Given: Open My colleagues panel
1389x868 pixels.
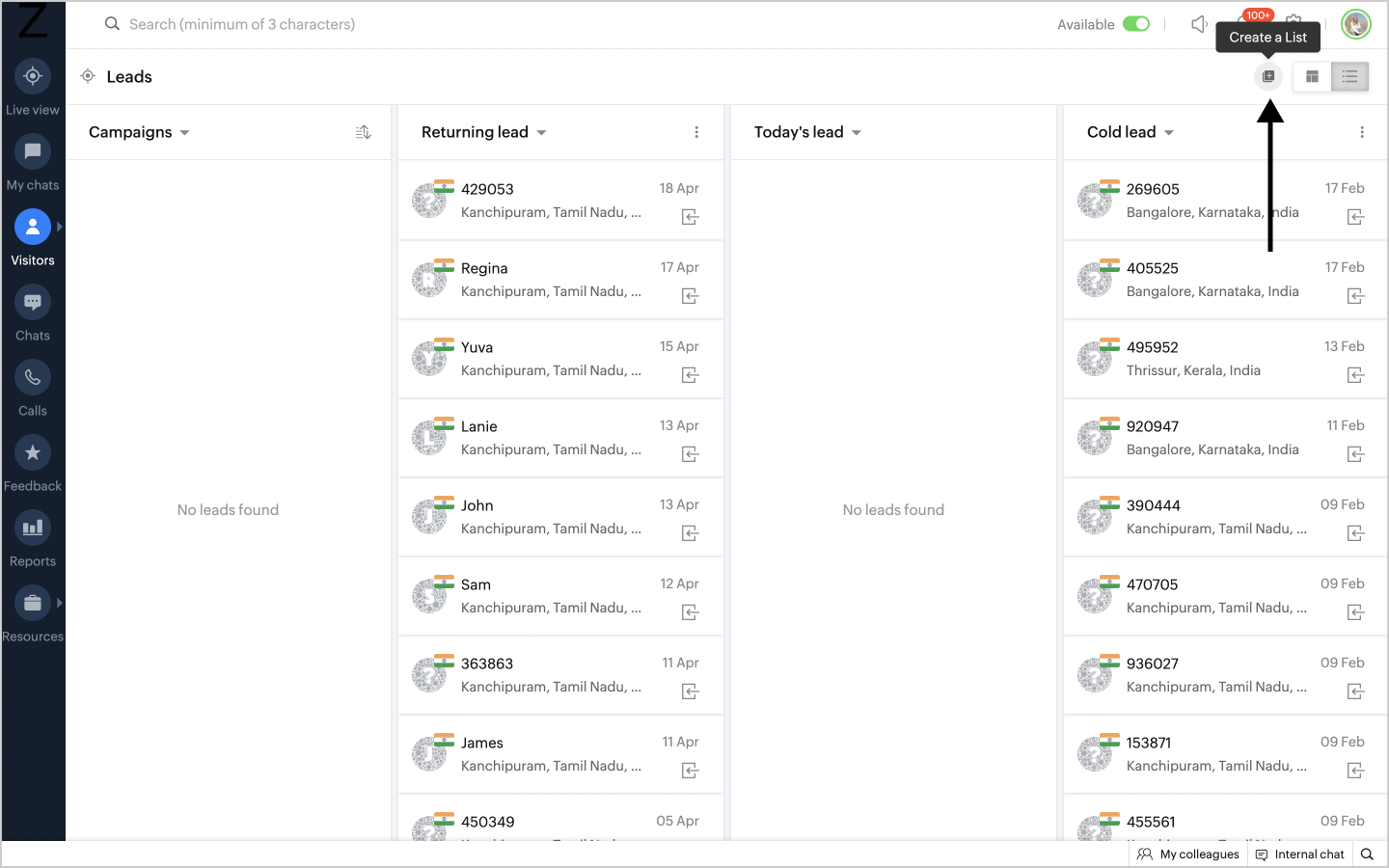Looking at the screenshot, I should (1188, 854).
